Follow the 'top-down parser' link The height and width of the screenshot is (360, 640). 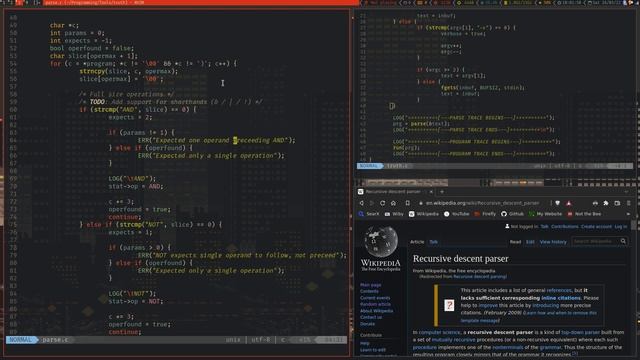(x=580, y=332)
